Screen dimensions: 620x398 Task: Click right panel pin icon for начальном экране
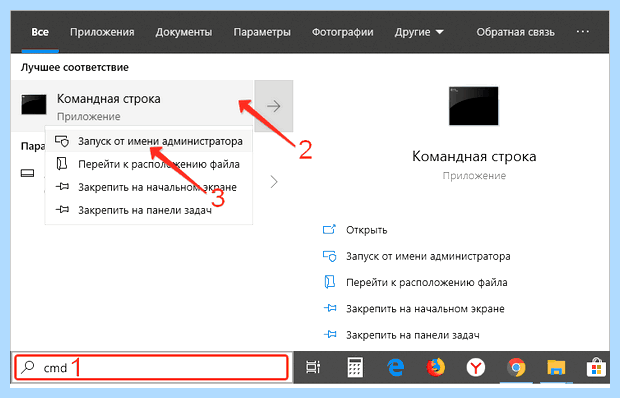pyautogui.click(x=330, y=308)
